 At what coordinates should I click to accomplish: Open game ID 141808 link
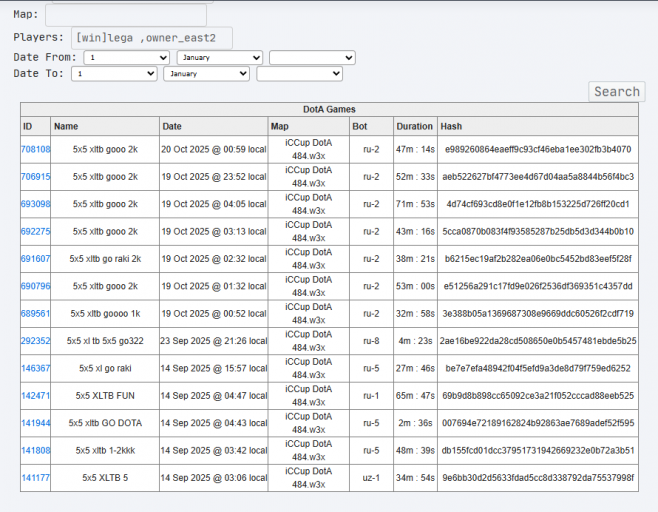(x=36, y=450)
